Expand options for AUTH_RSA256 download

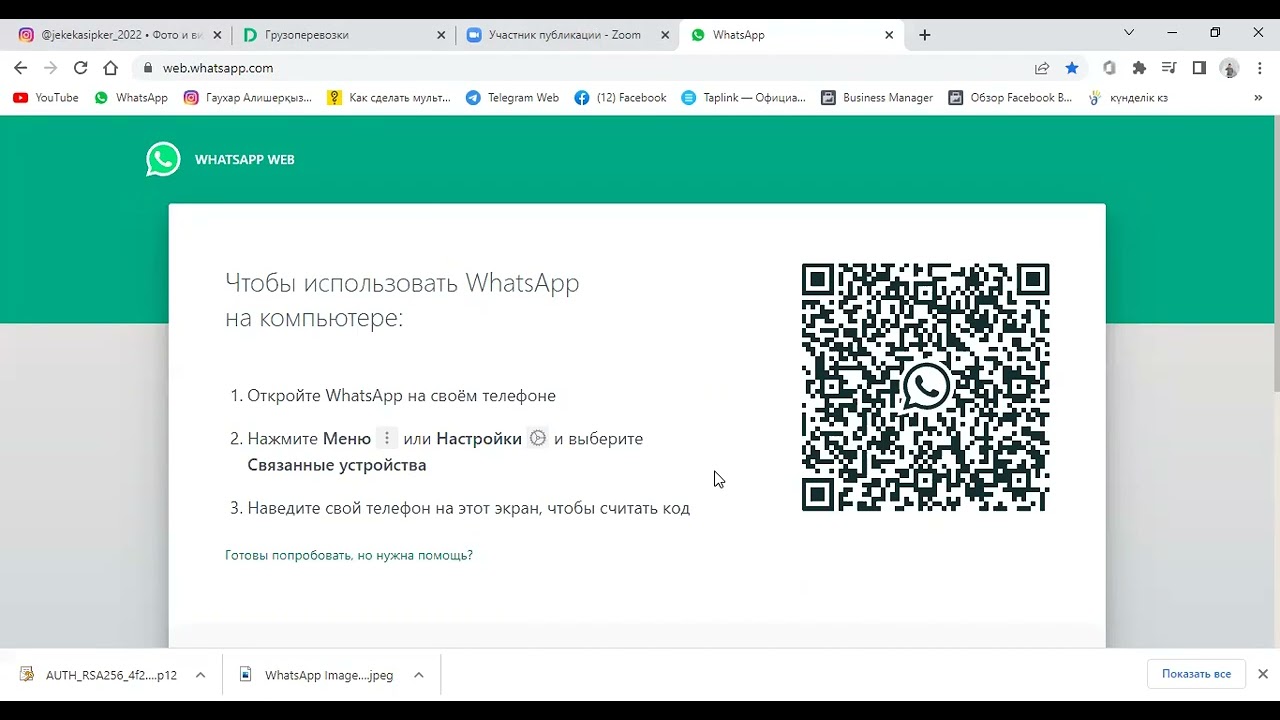tap(200, 675)
